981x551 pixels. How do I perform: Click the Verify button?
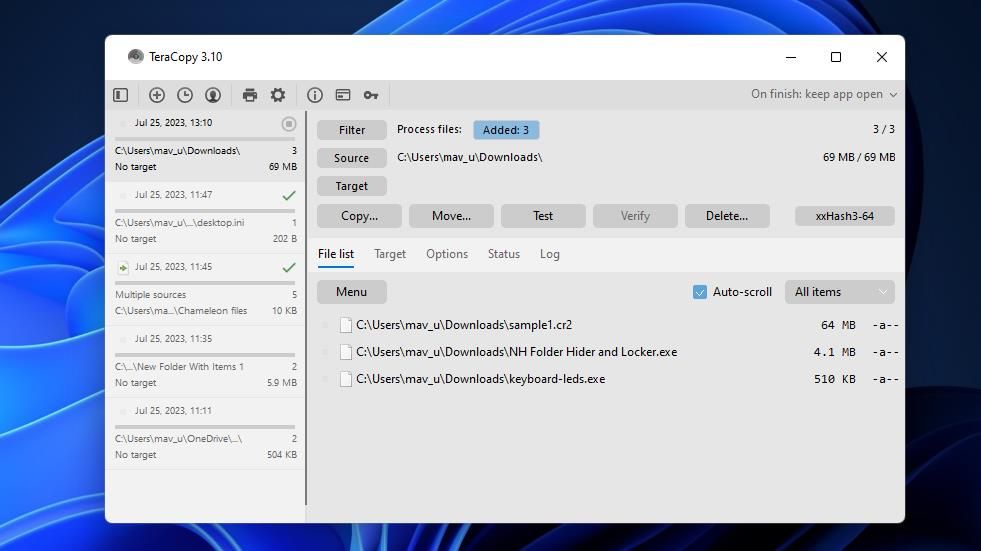pos(635,216)
